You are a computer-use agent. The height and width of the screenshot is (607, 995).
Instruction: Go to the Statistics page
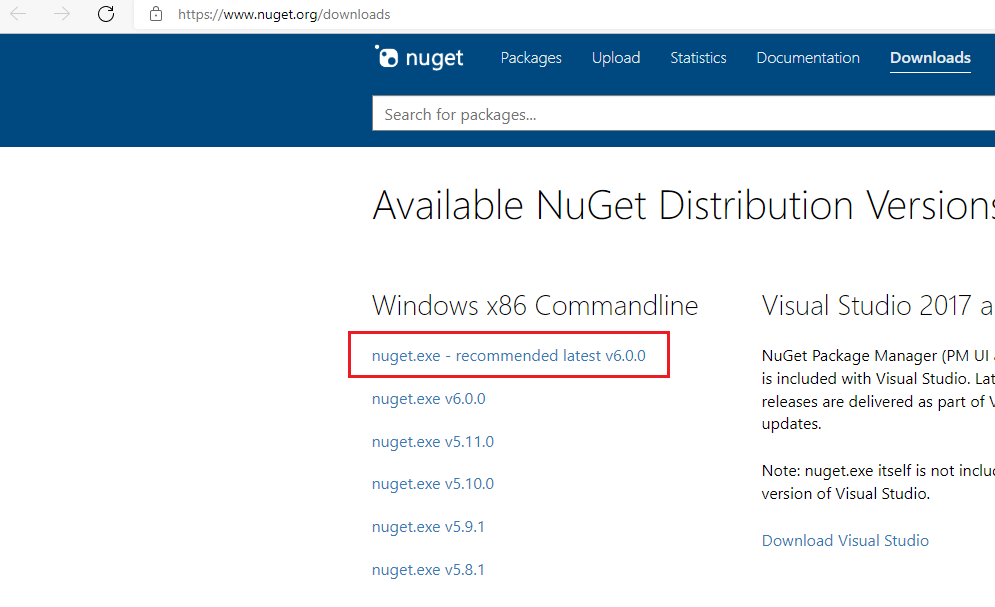tap(698, 58)
